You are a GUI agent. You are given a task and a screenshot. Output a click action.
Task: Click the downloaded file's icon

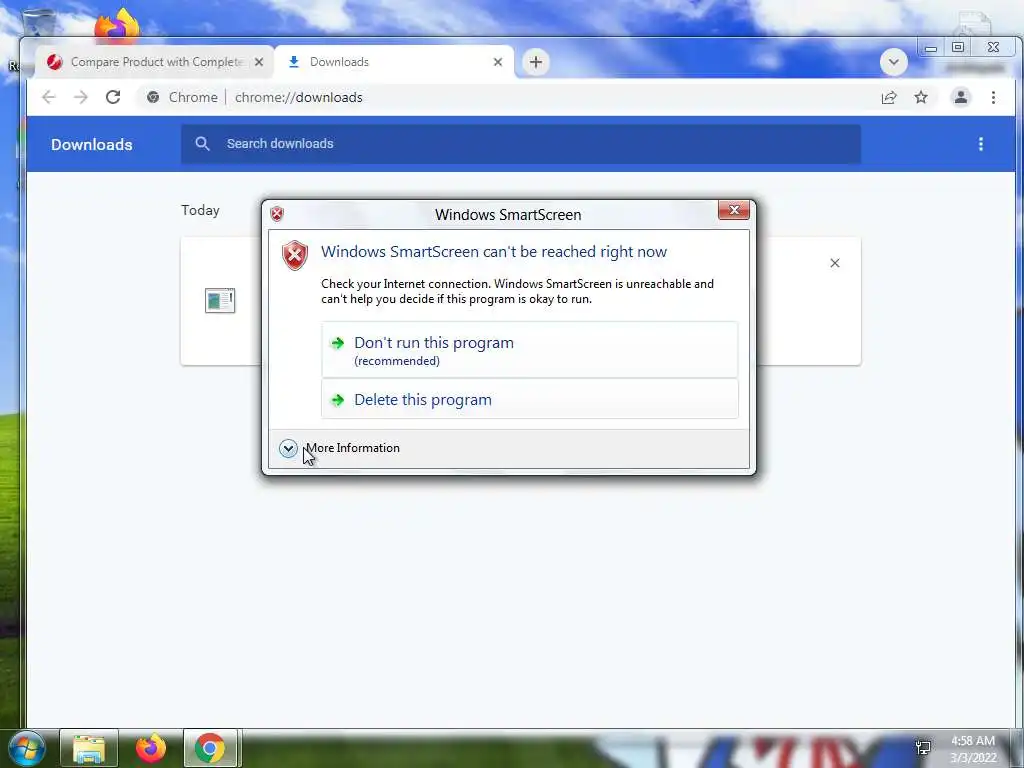click(x=220, y=300)
